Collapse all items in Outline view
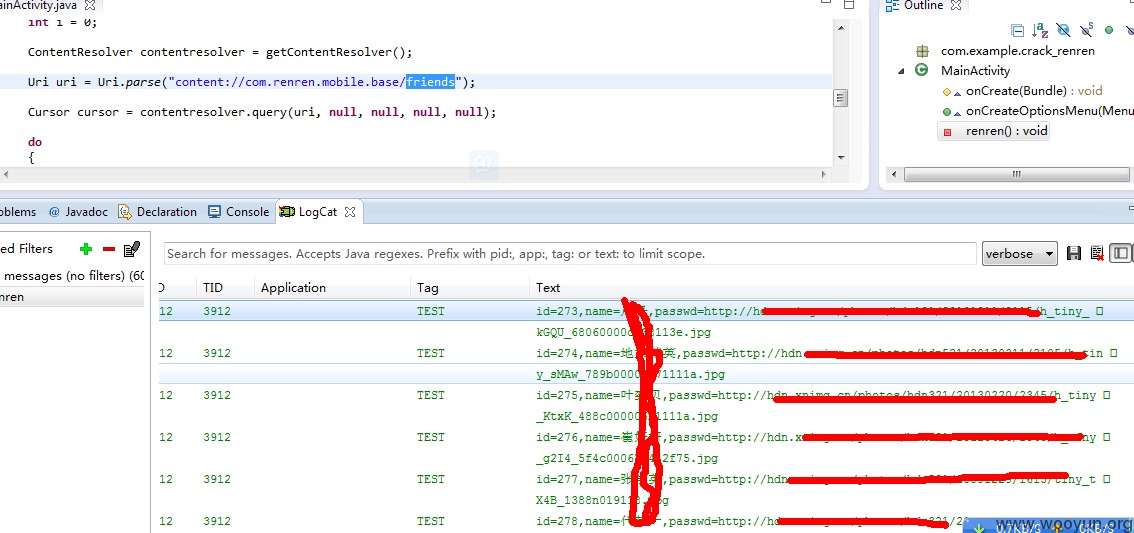This screenshot has width=1134, height=533. [x=1018, y=30]
